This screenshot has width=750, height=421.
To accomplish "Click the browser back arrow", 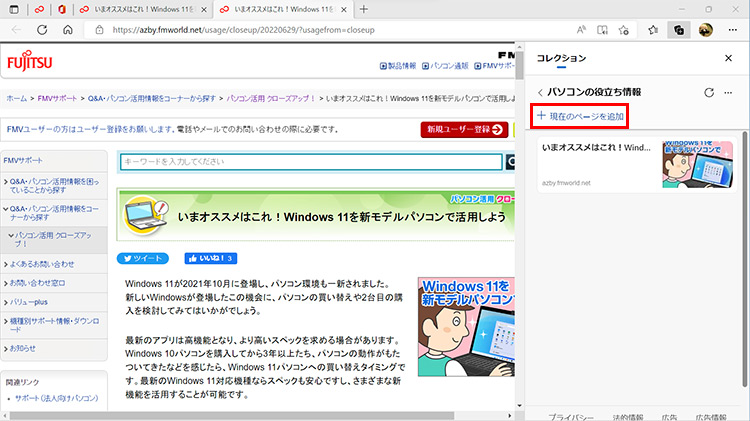I will pos(15,31).
